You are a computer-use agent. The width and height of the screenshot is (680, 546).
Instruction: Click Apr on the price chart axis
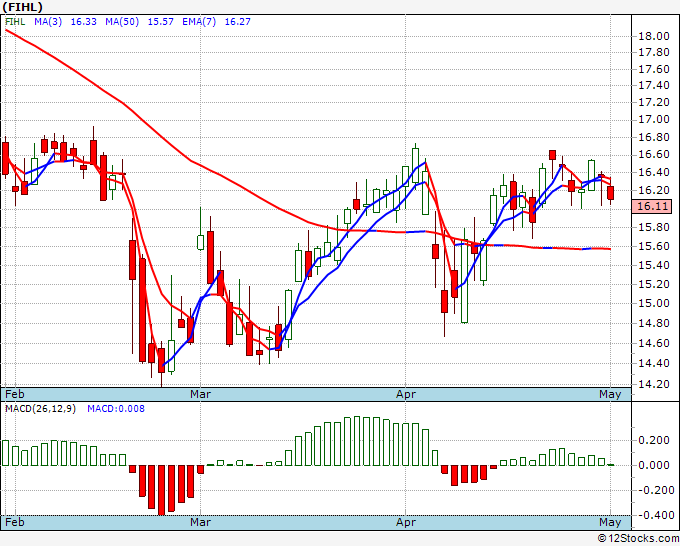coord(406,394)
